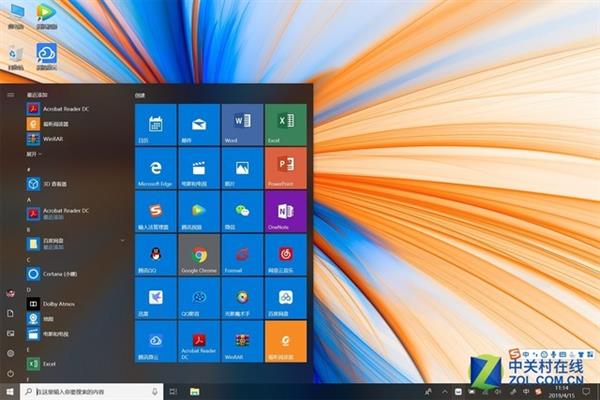Image resolution: width=600 pixels, height=400 pixels.
Task: Click the Power button in the Start menu
Action: coord(11,373)
